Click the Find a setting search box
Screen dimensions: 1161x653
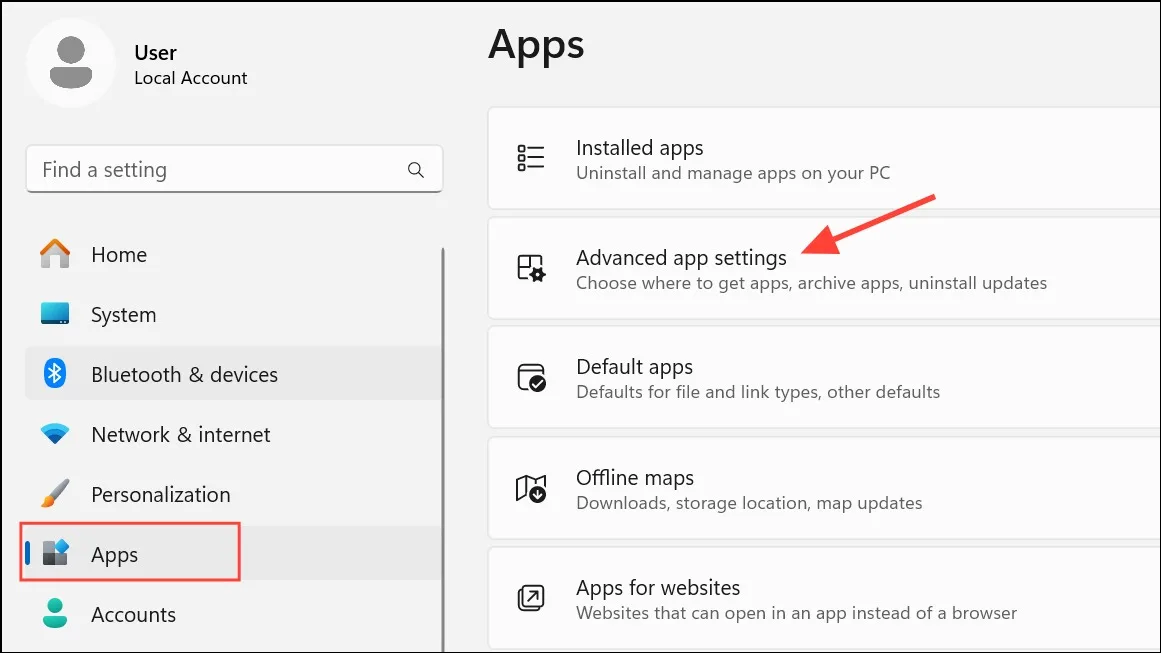(234, 170)
